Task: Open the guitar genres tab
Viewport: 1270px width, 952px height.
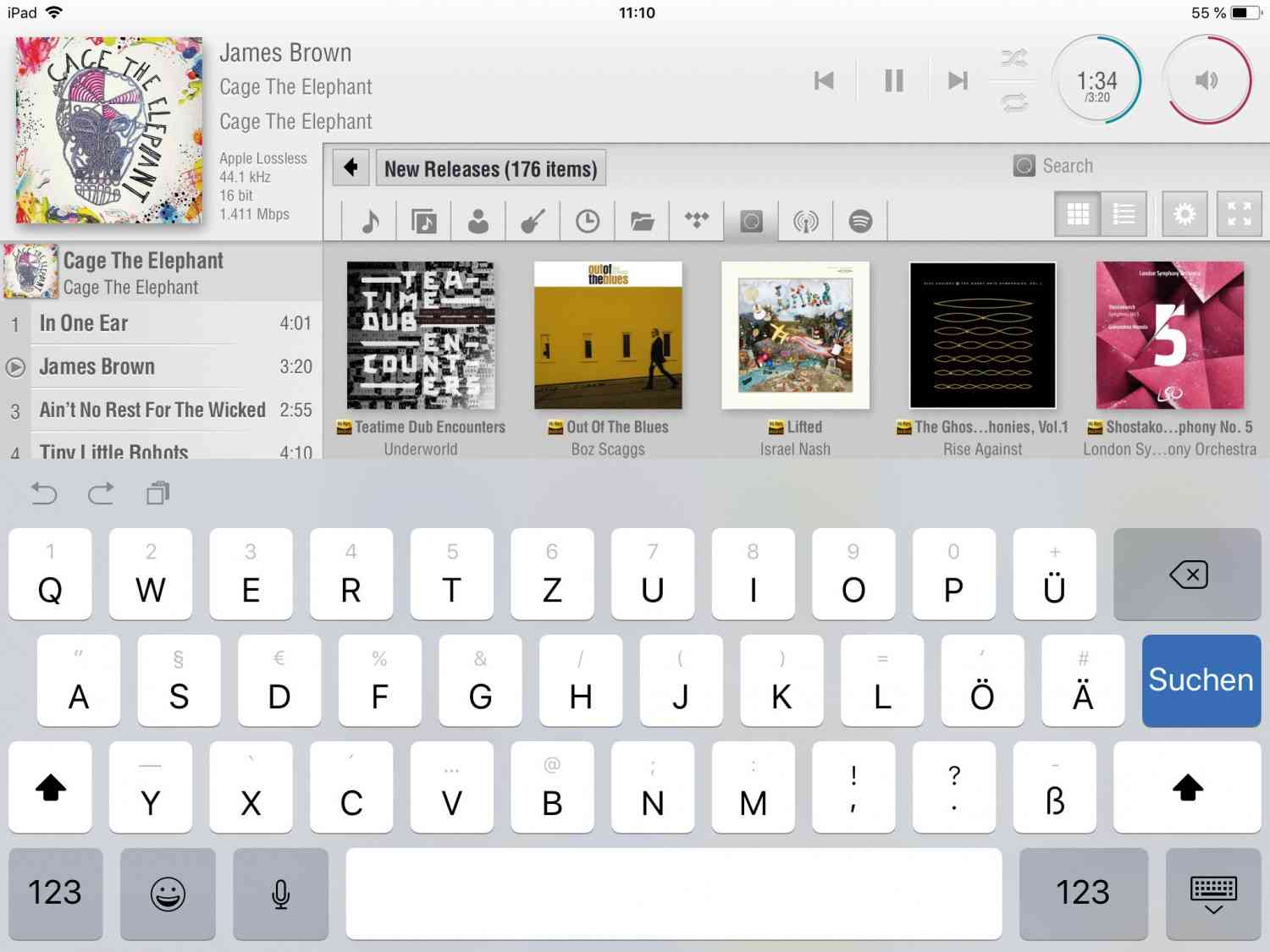Action: click(533, 222)
